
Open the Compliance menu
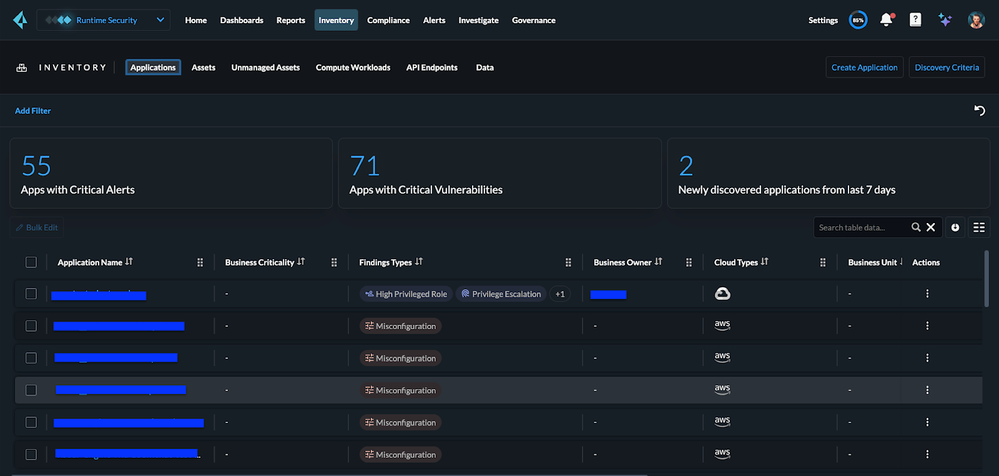pyautogui.click(x=388, y=20)
